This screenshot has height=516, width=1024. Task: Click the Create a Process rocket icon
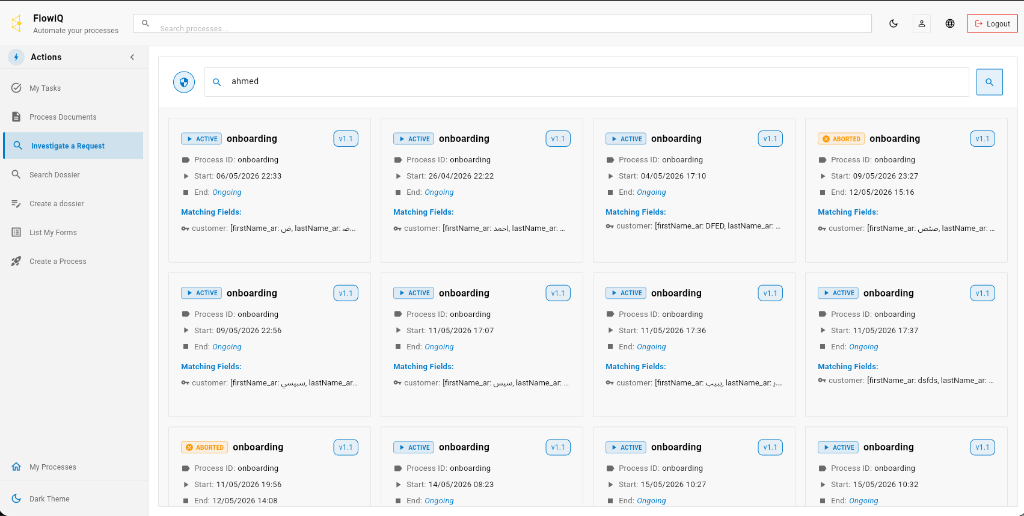(x=16, y=261)
